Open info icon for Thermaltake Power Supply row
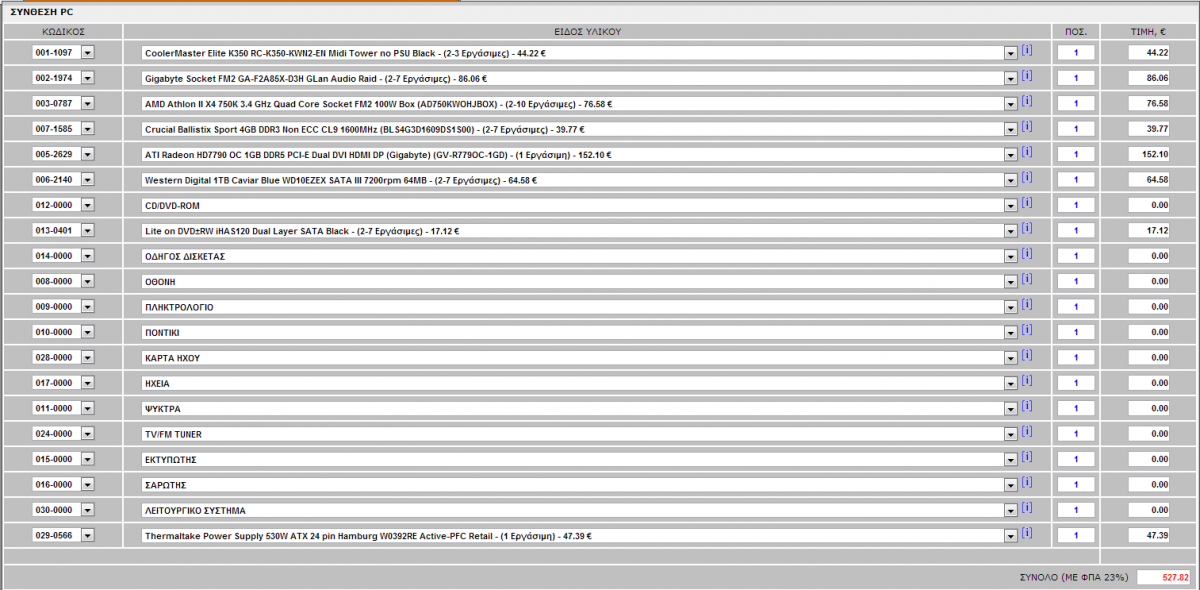Screen dimensions: 1200x590 click(x=1026, y=534)
